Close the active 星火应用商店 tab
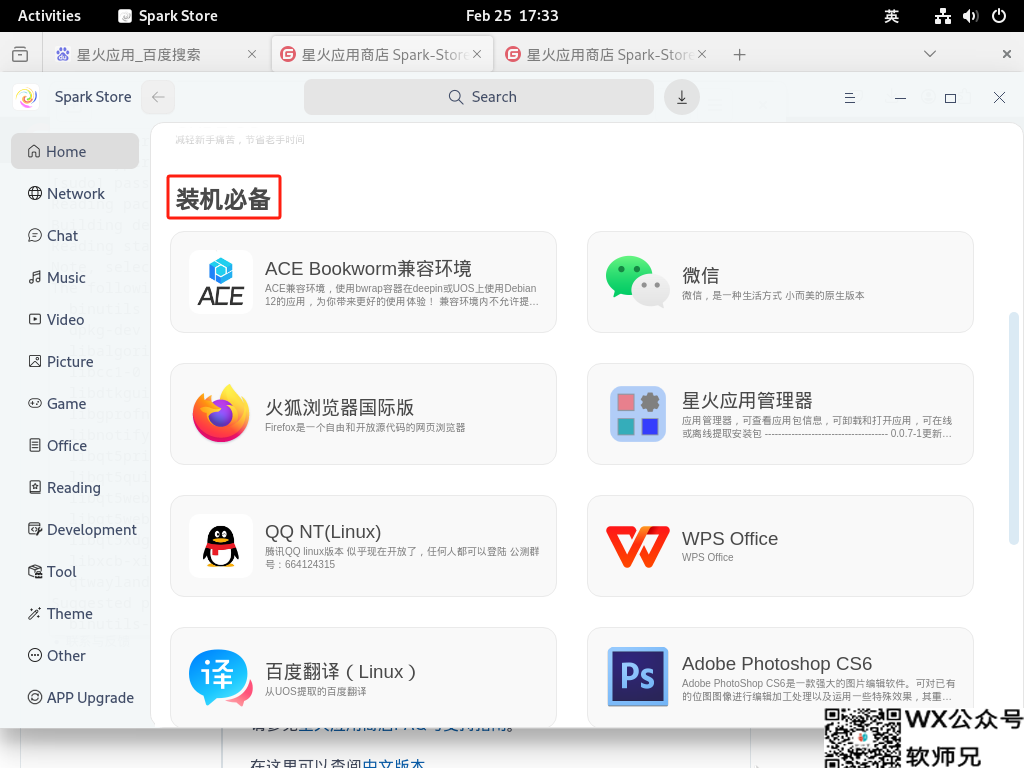The width and height of the screenshot is (1024, 768). click(x=477, y=55)
